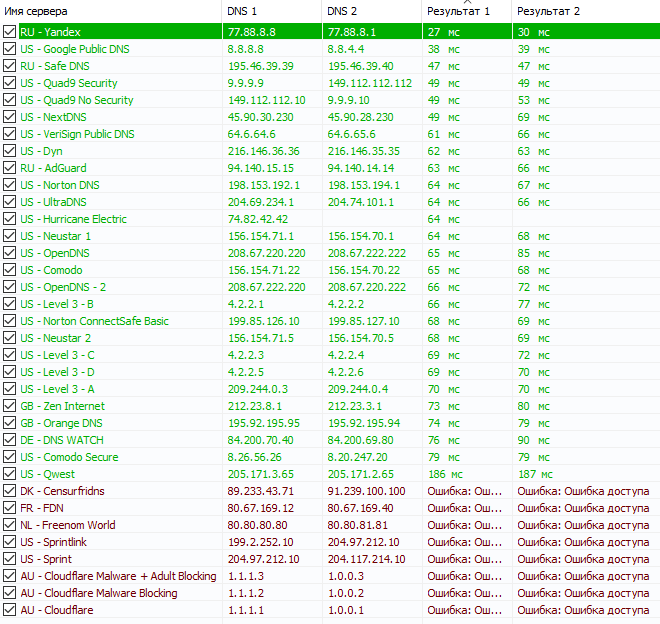
Task: Disable the RU - AdGuard server checkbox
Action: (10, 168)
